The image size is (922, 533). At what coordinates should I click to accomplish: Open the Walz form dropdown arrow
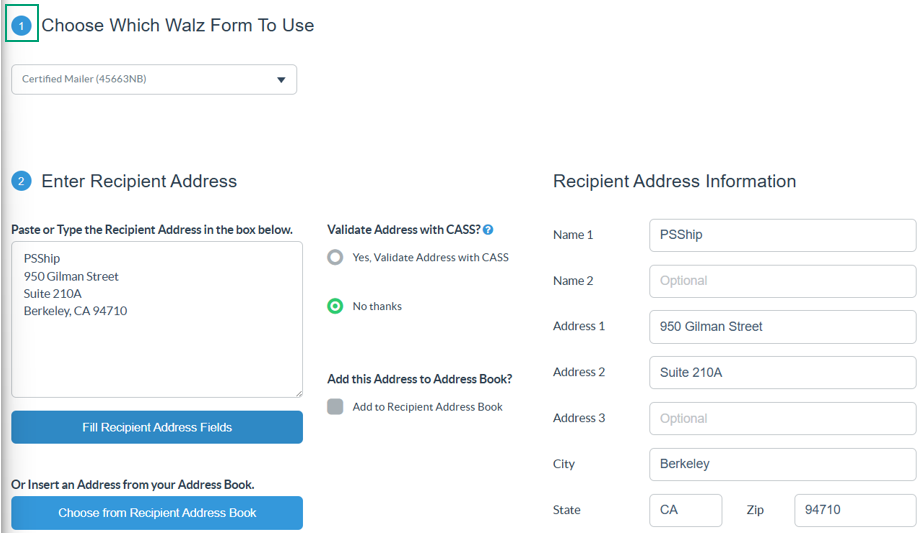point(281,80)
